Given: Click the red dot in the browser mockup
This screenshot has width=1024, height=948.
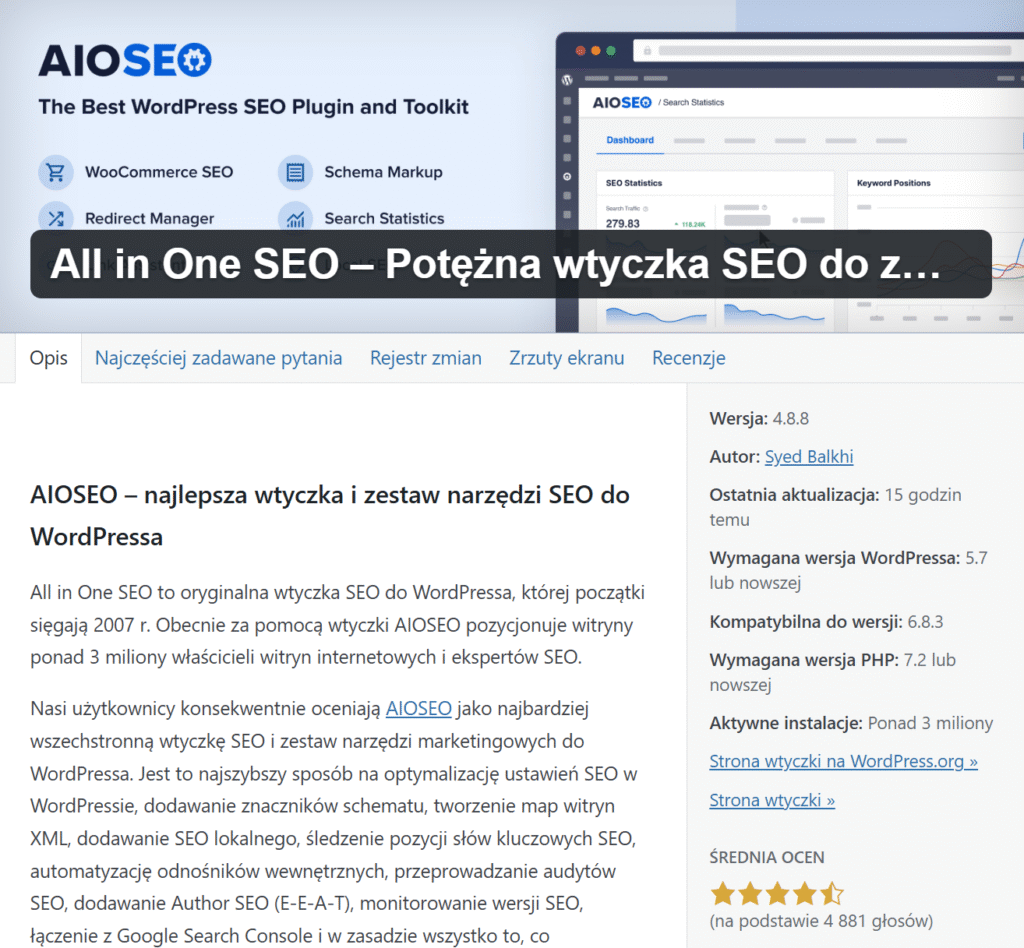Looking at the screenshot, I should (580, 50).
